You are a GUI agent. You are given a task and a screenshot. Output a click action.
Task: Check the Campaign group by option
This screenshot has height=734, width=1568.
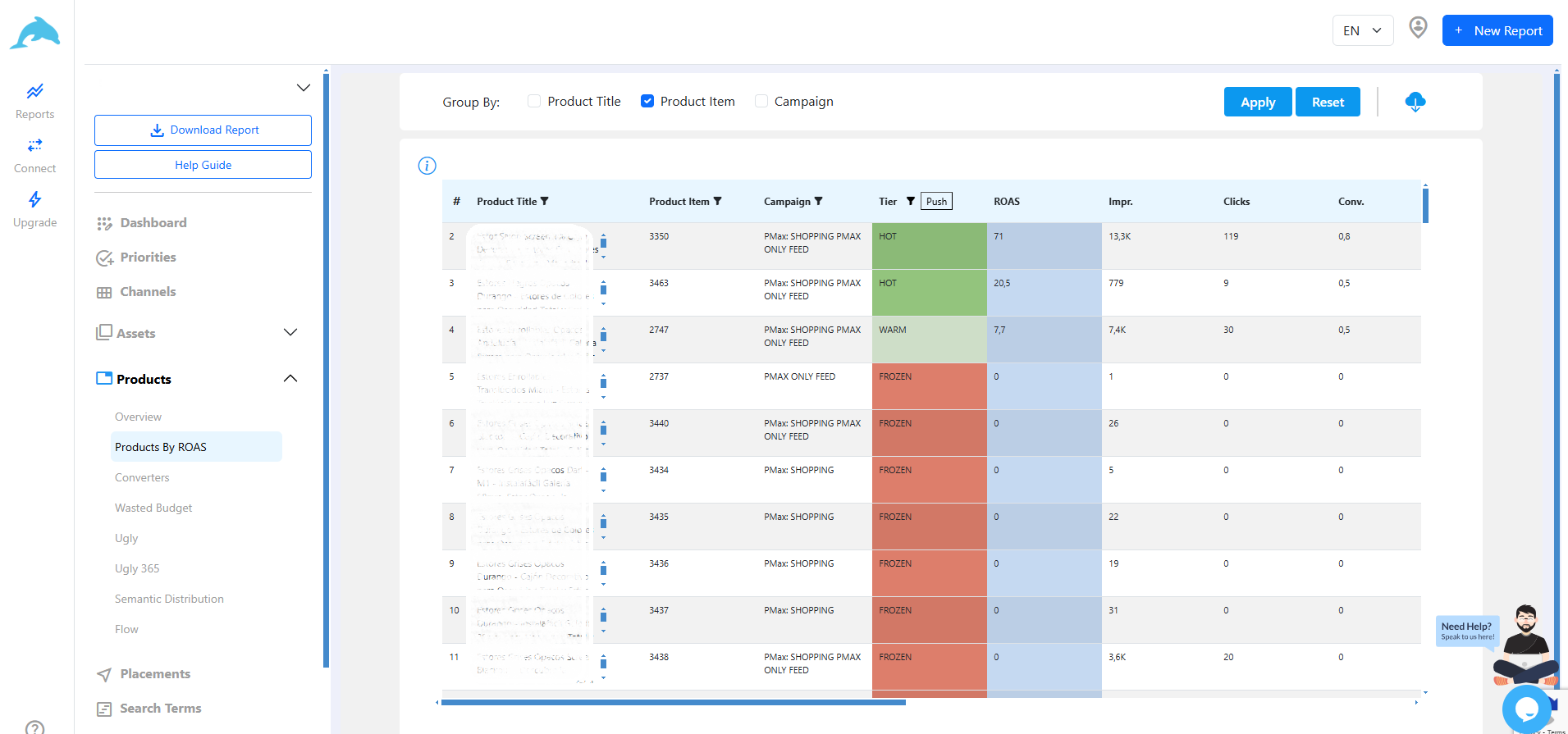coord(761,101)
